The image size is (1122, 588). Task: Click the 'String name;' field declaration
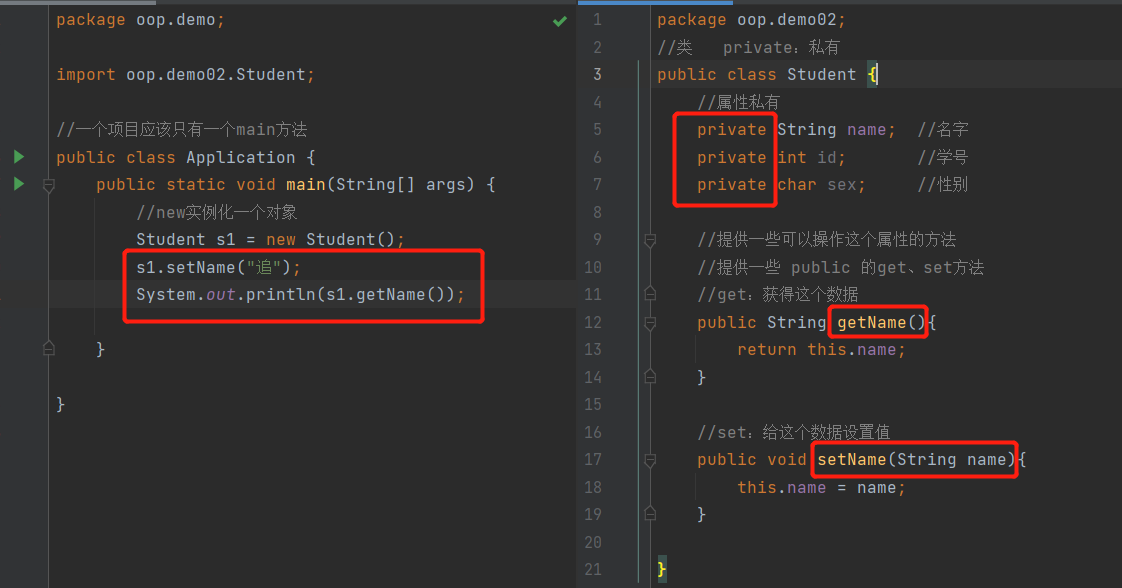point(836,129)
